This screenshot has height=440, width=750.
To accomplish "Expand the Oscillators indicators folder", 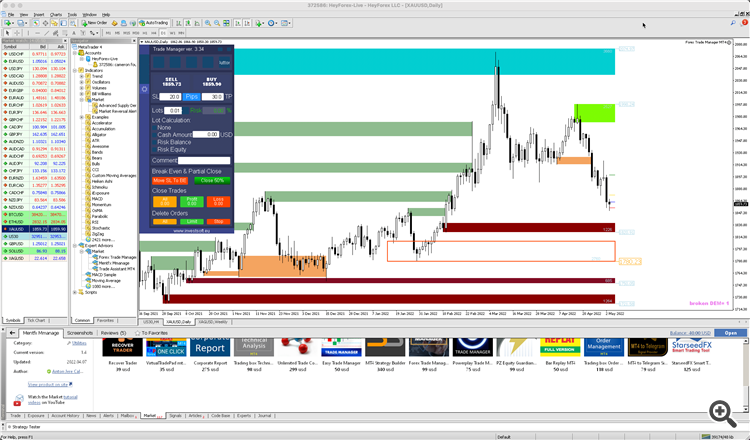I will [x=81, y=82].
